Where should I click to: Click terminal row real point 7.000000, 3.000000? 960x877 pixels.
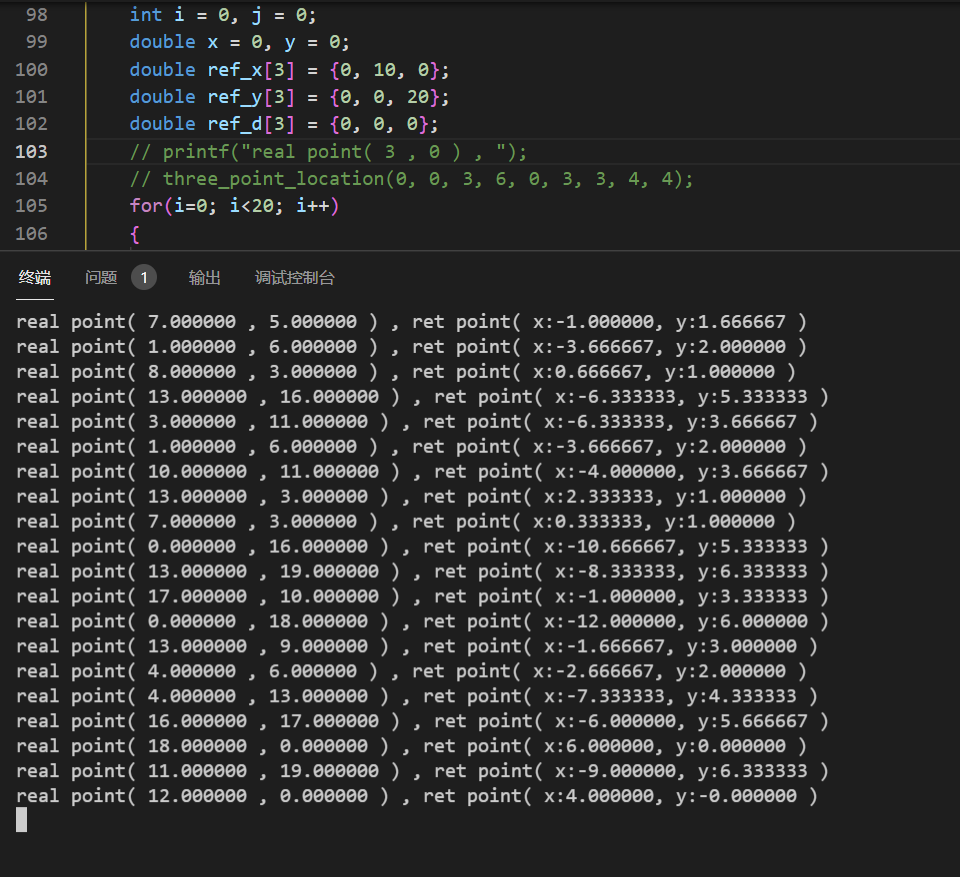pos(406,522)
